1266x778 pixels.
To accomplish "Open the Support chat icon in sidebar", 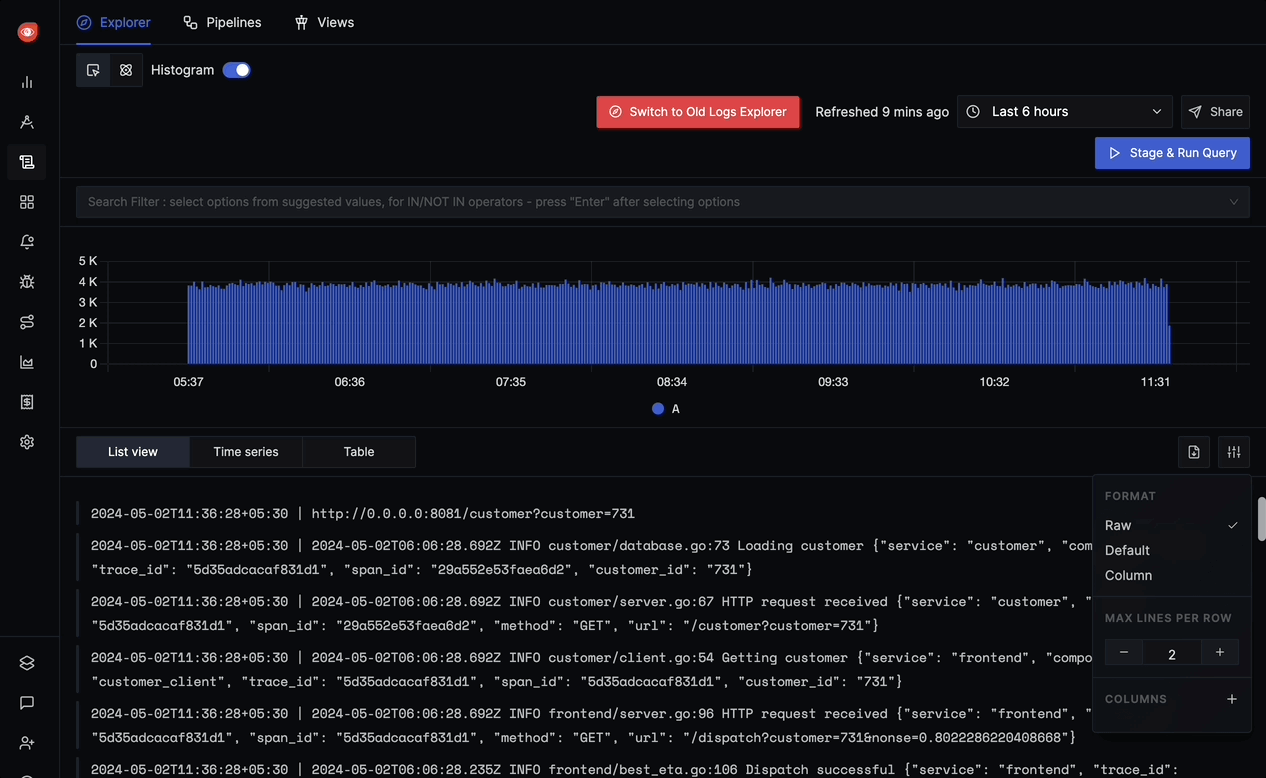I will click(27, 703).
